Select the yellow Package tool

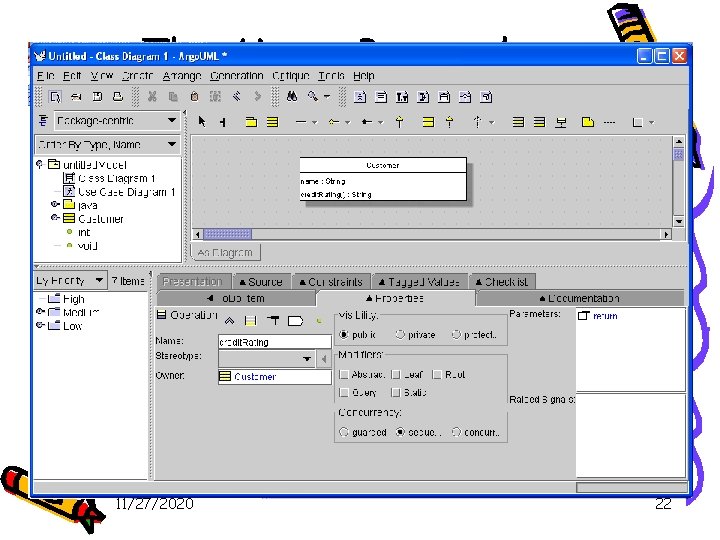click(x=251, y=122)
